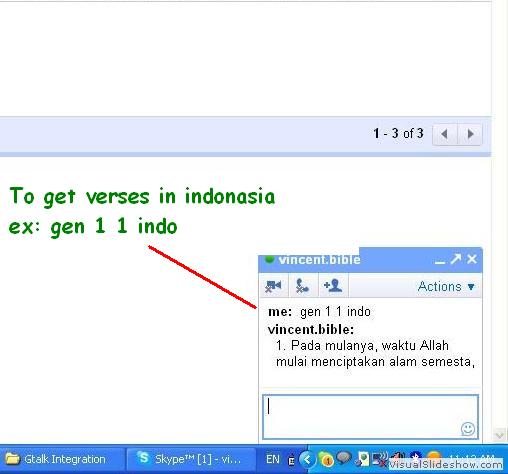Focus the chat message input box
508x474 pixels.
[370, 417]
